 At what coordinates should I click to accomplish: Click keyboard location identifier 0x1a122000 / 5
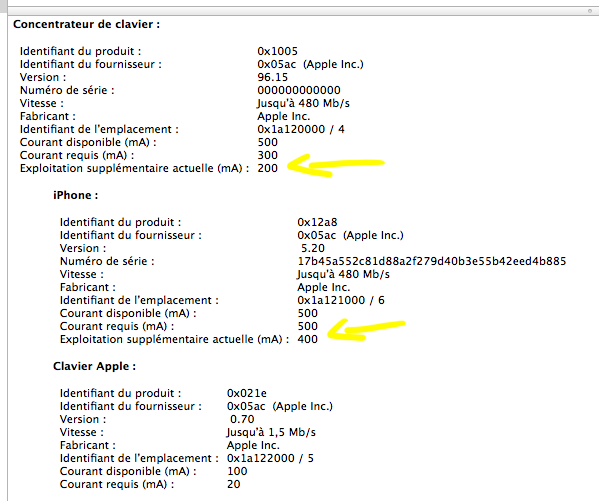(x=270, y=458)
